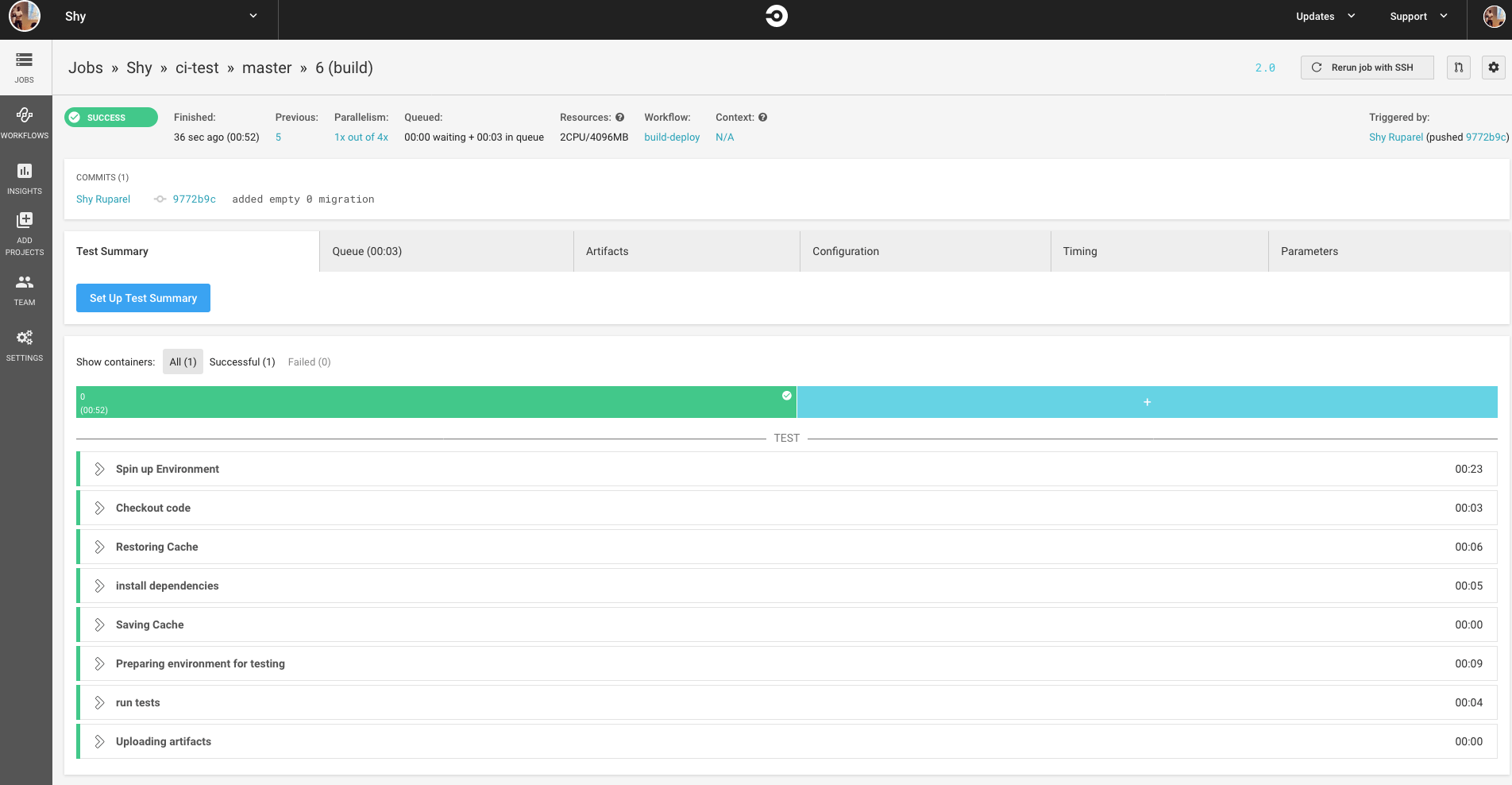Go to Workflows in sidebar
1512x785 pixels.
click(x=25, y=123)
